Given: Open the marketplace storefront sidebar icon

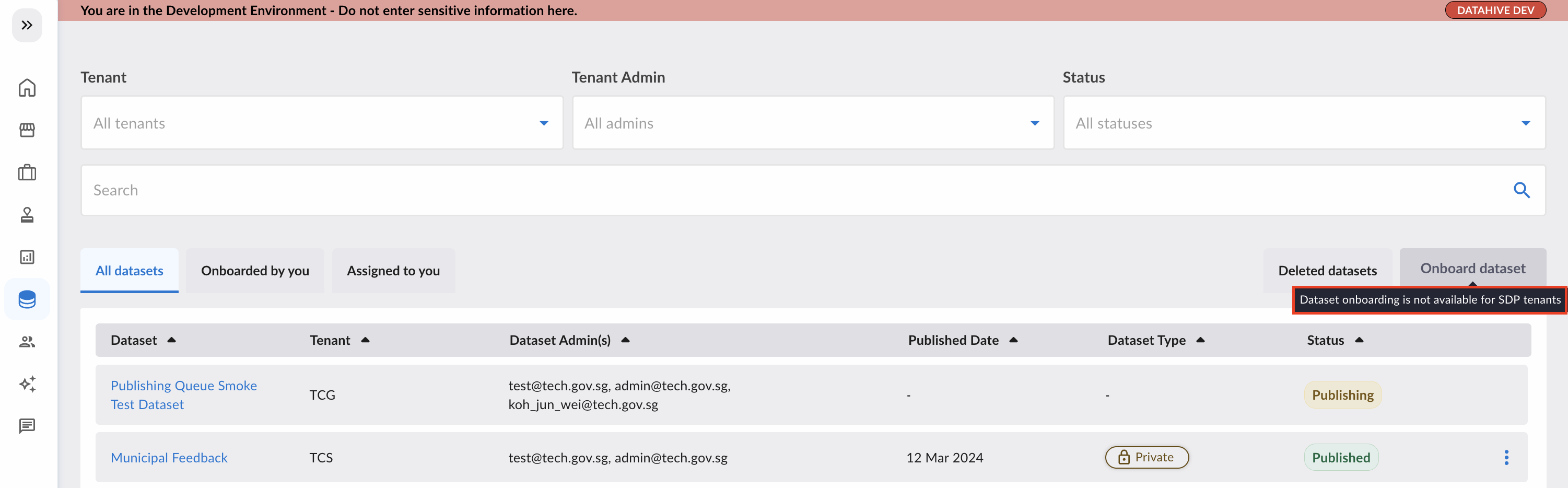Looking at the screenshot, I should coord(27,130).
